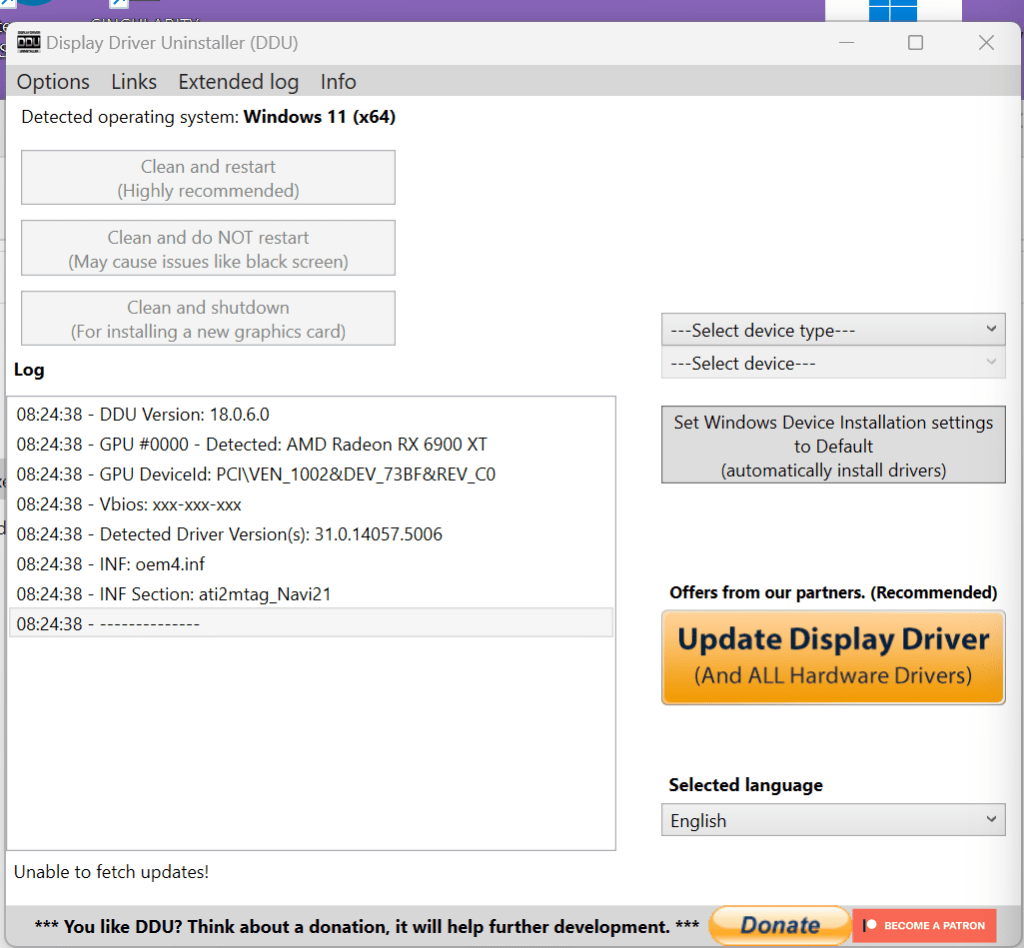
Task: Close the DDU window
Action: (x=986, y=43)
